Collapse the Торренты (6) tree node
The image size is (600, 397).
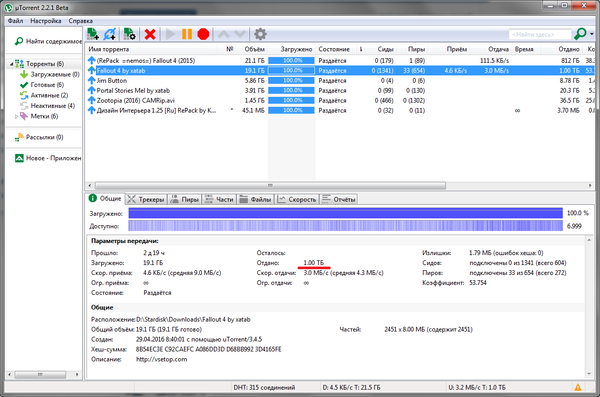pos(11,64)
